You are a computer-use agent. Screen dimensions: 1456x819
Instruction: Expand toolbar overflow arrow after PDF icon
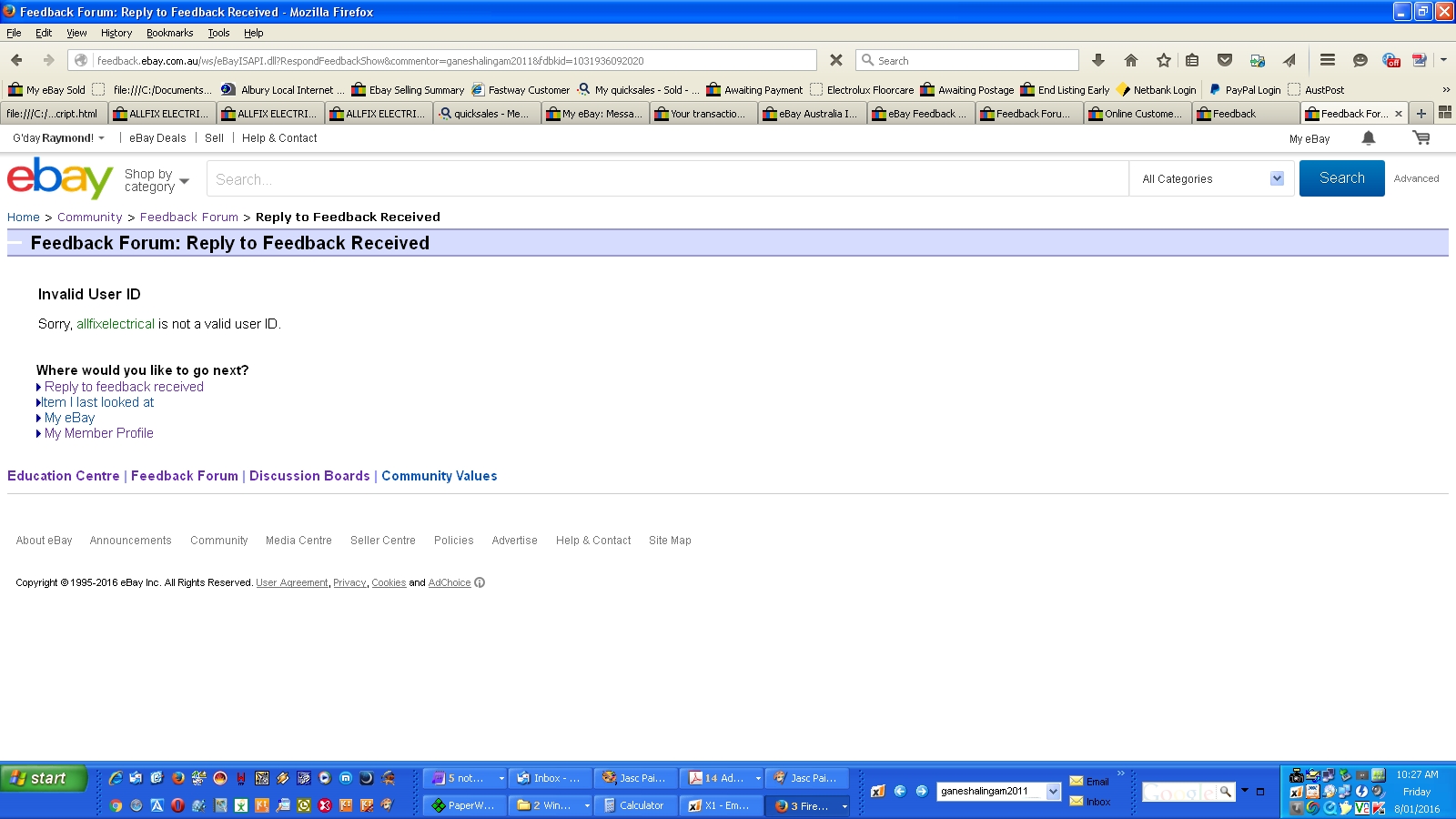point(1443,60)
